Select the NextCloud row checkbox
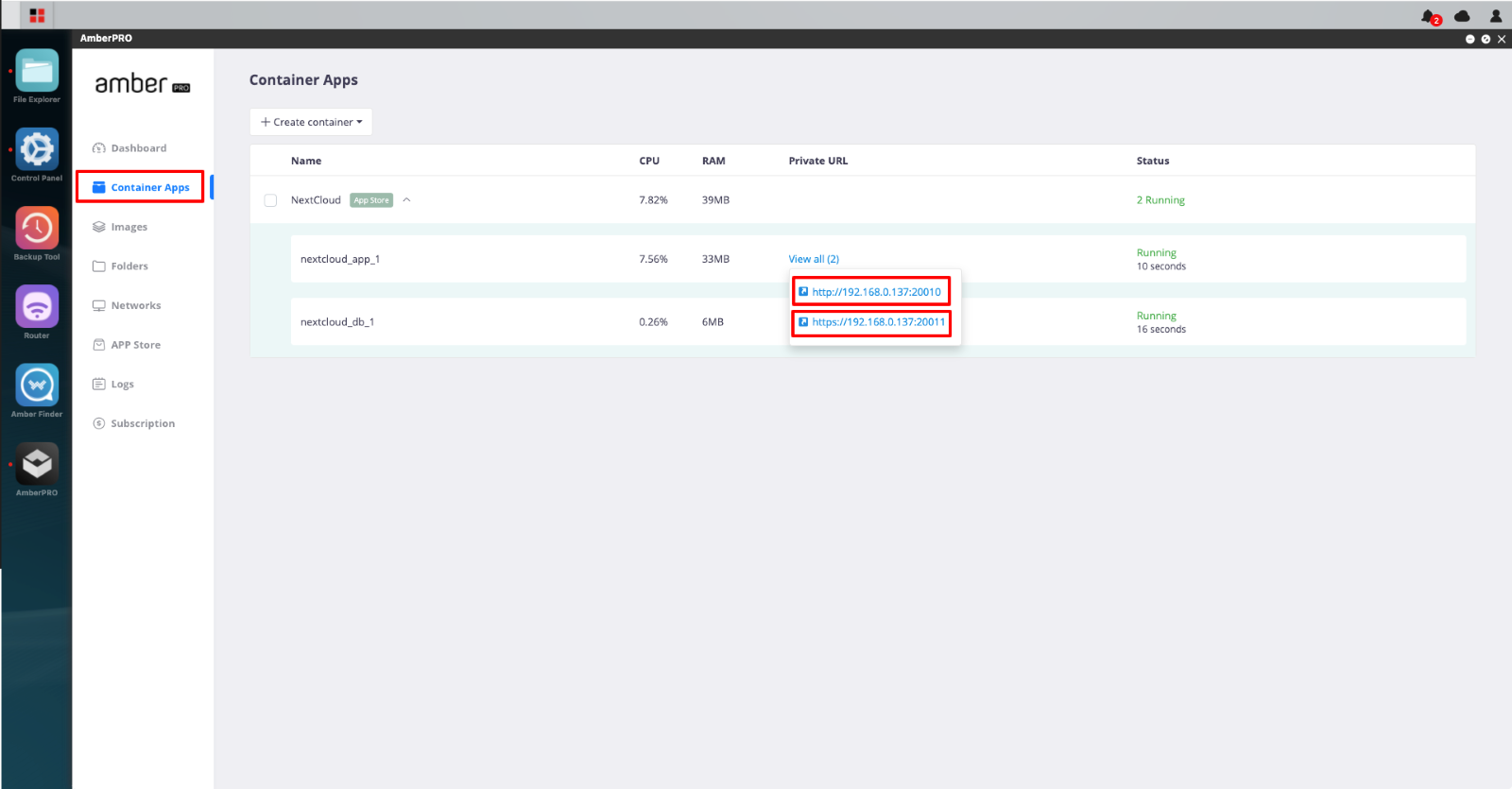1512x789 pixels. [270, 200]
